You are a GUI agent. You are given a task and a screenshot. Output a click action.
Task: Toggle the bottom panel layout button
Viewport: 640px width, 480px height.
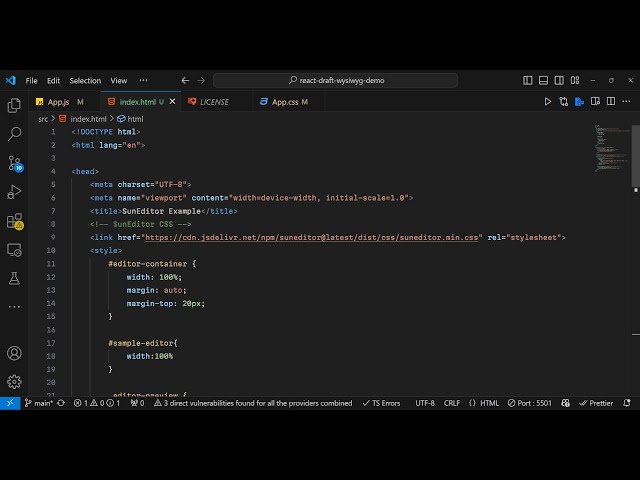(x=543, y=80)
